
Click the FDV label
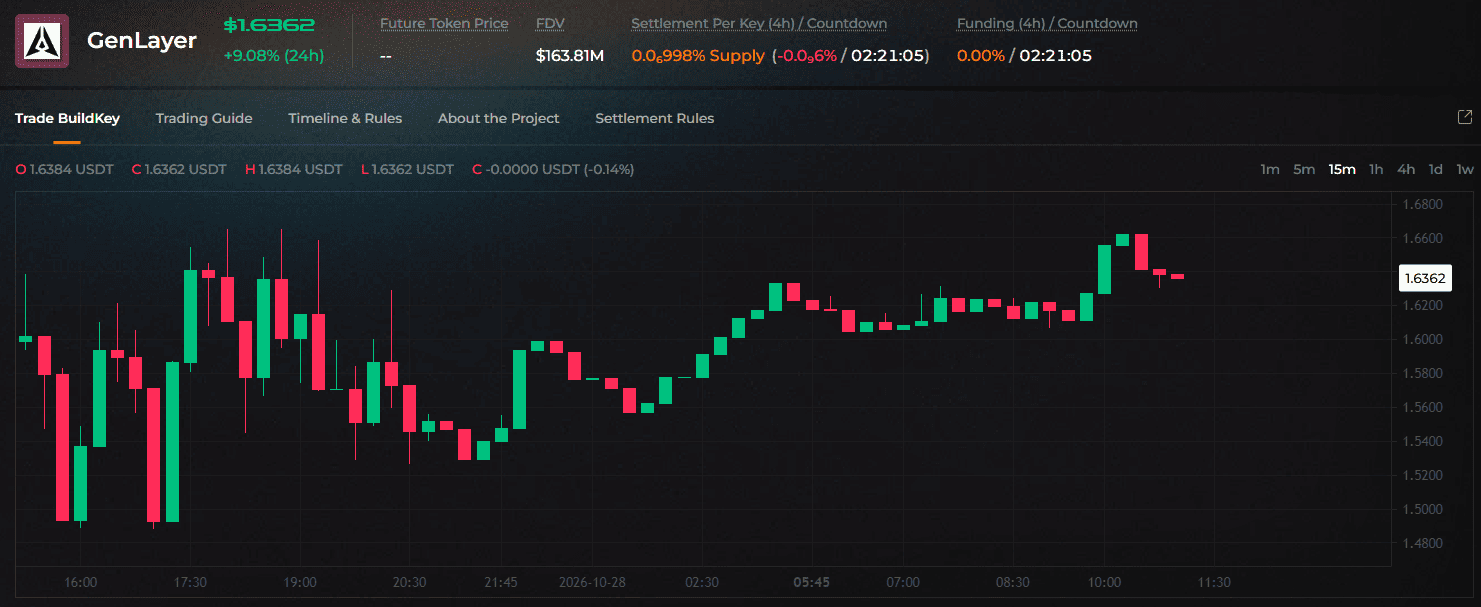coord(550,23)
